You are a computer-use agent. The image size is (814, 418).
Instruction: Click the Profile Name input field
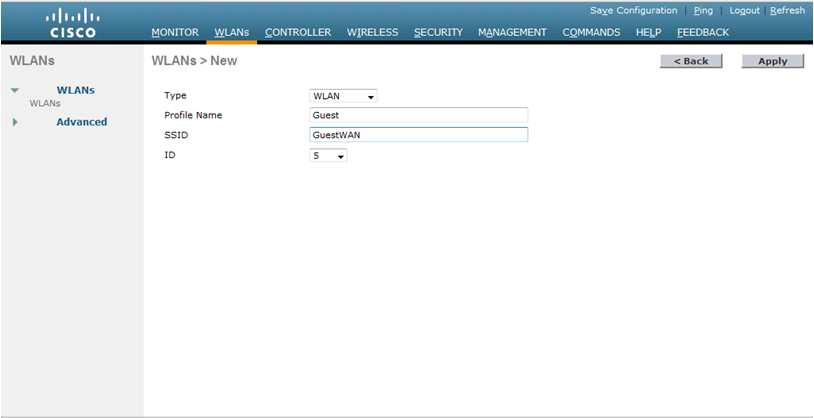tap(419, 115)
